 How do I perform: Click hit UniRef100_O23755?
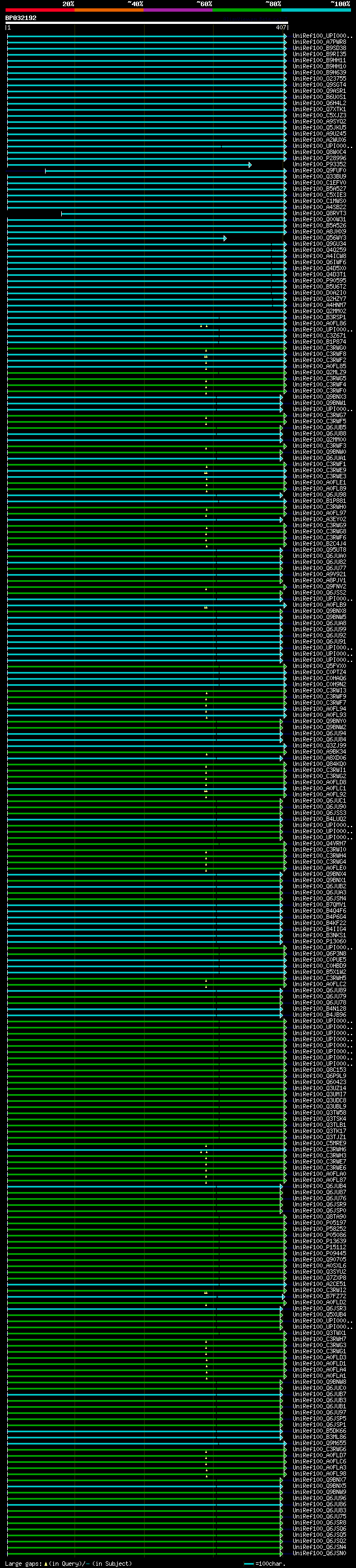(x=319, y=78)
